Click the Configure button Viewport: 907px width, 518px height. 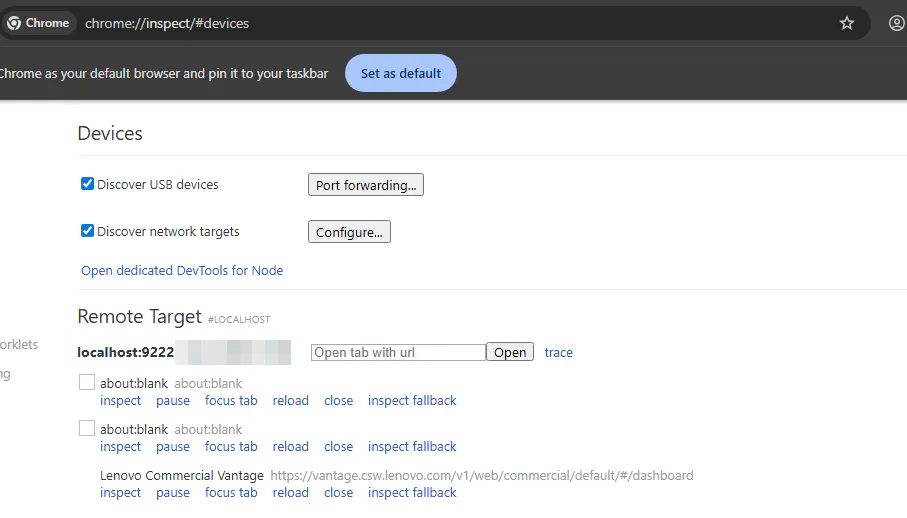349,232
